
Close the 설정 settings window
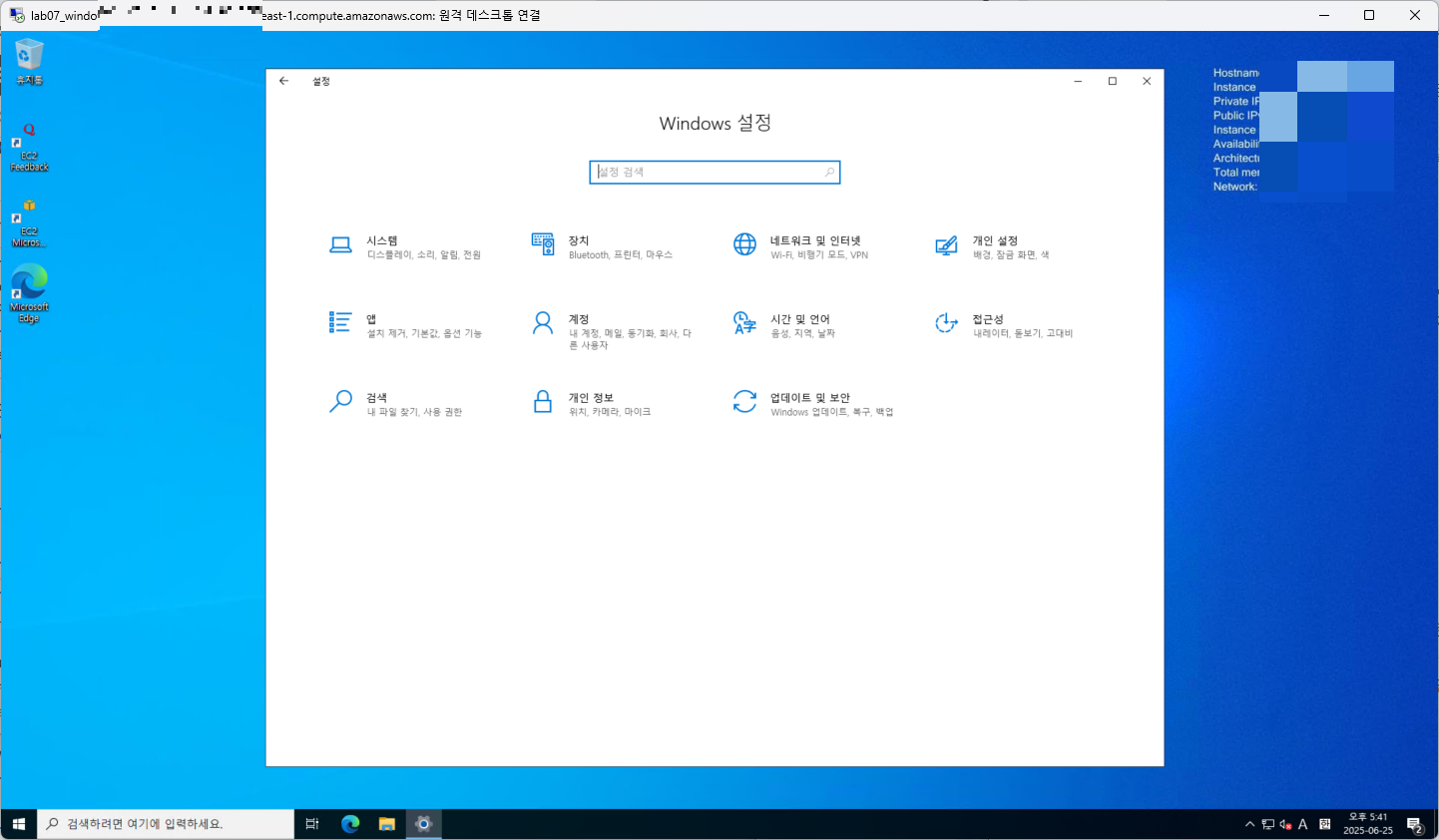coord(1147,81)
